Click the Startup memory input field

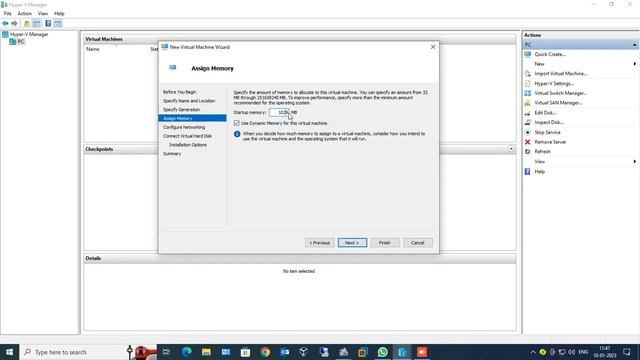tap(279, 112)
